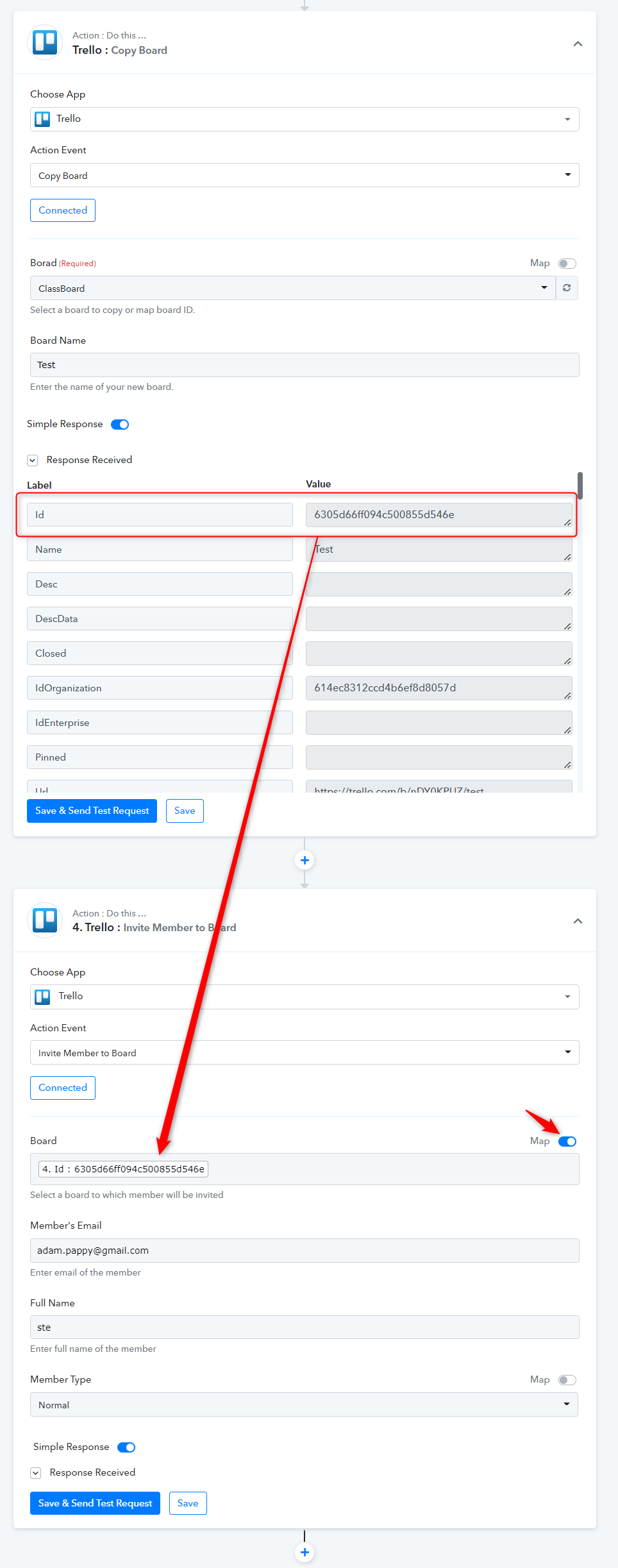Viewport: 618px width, 1568px height.
Task: Click the DescData label field
Action: click(x=160, y=619)
